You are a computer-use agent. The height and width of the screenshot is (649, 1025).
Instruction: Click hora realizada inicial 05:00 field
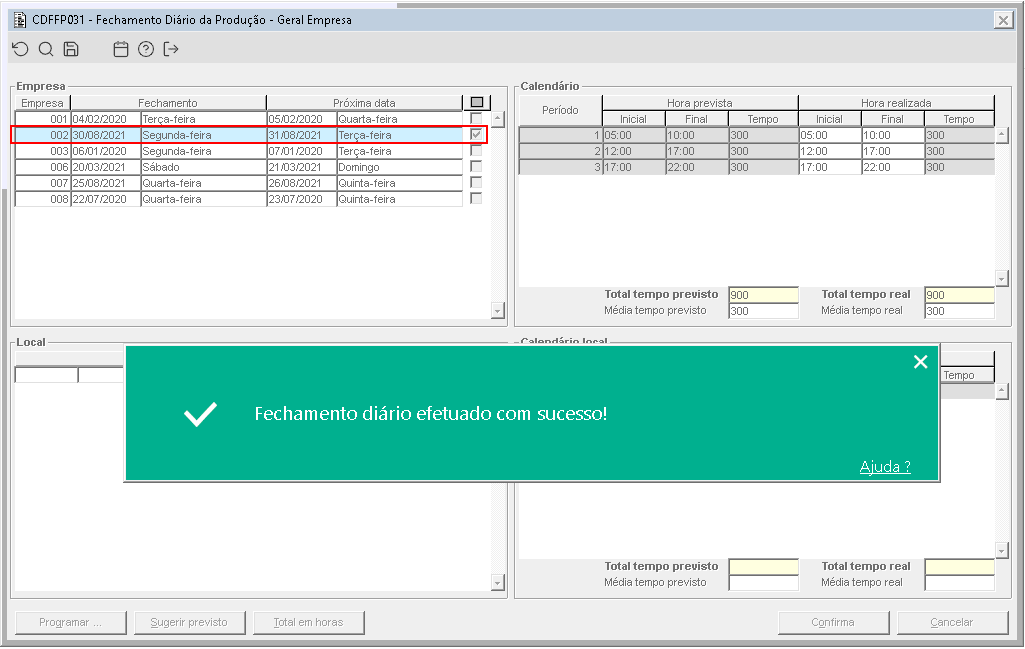point(830,135)
